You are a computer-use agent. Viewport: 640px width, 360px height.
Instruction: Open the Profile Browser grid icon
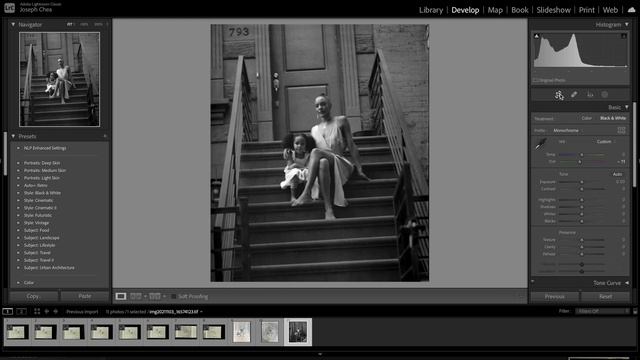(621, 130)
